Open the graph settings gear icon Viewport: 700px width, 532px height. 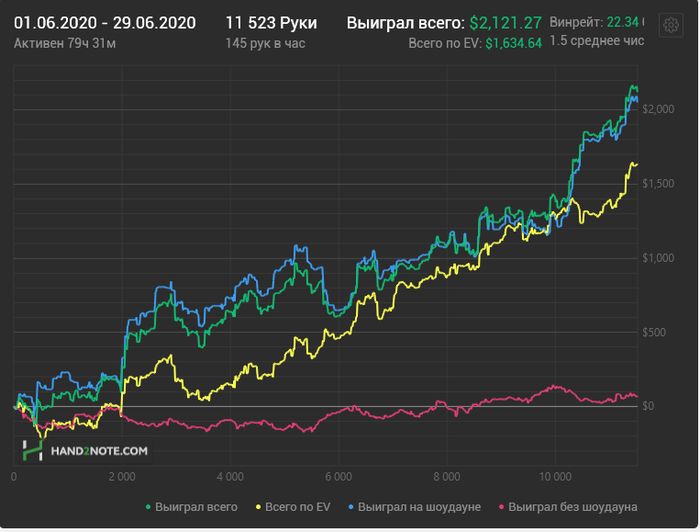pos(671,25)
